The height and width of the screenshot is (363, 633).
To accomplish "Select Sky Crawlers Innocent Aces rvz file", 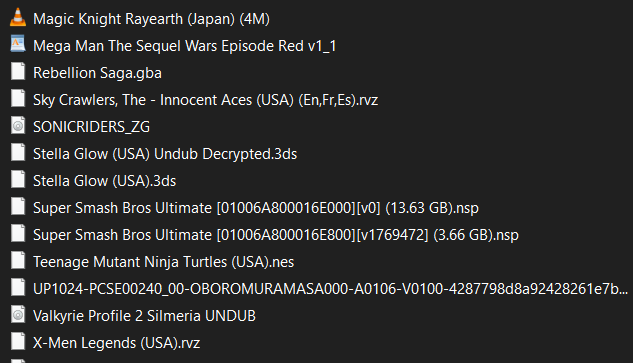I will (205, 100).
